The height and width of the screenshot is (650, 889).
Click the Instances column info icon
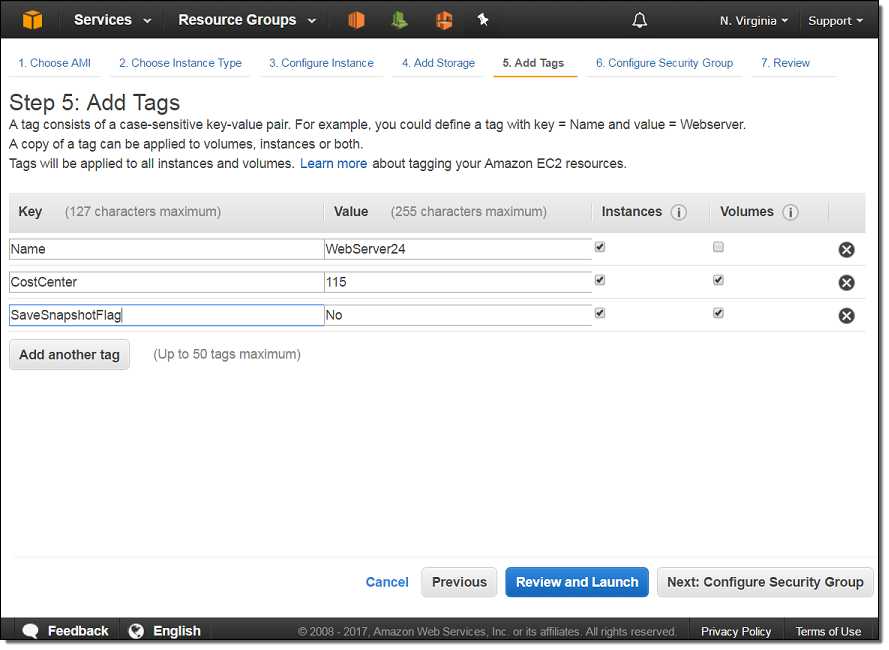(x=679, y=213)
